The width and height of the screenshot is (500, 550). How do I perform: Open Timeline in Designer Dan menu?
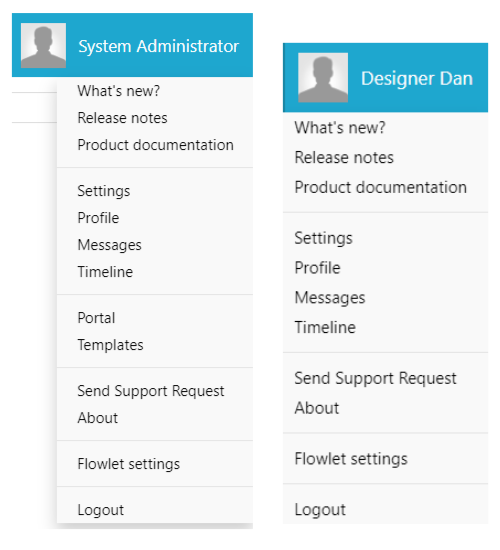(x=325, y=327)
